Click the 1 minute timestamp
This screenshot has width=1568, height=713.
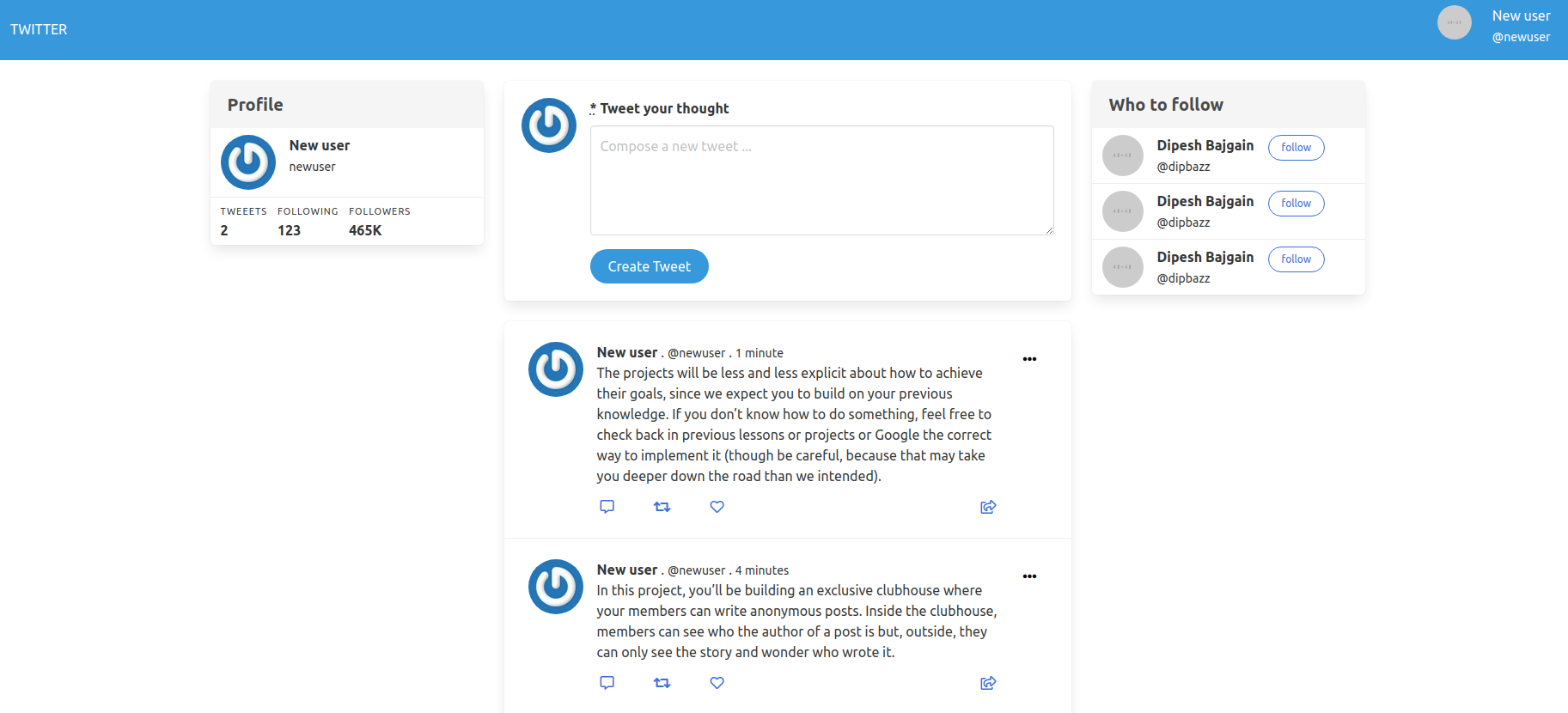[760, 353]
